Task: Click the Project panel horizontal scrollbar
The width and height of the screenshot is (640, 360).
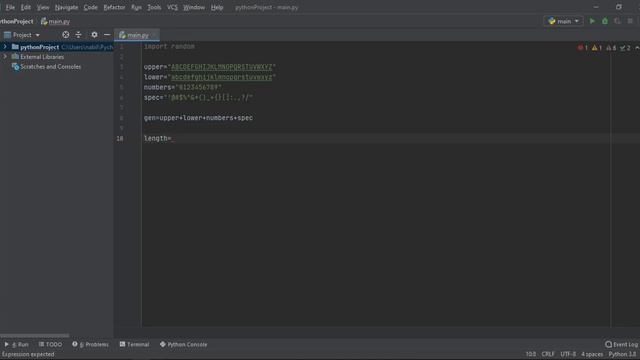Action: 35,336
